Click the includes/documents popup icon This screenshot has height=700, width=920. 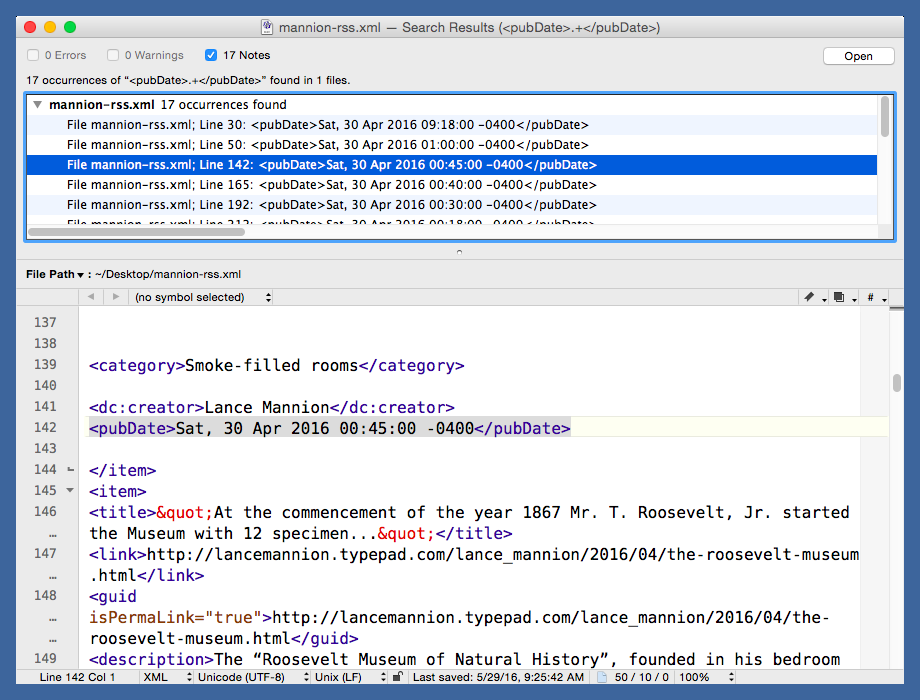pos(842,297)
